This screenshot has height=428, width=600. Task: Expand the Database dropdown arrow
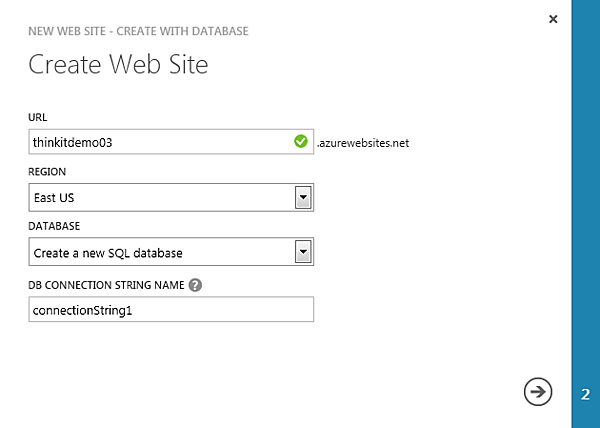[x=304, y=253]
